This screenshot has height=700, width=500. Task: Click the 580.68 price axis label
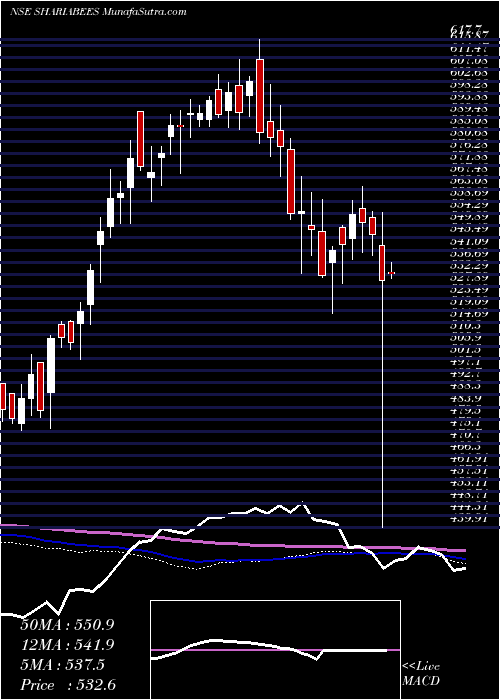pyautogui.click(x=468, y=133)
